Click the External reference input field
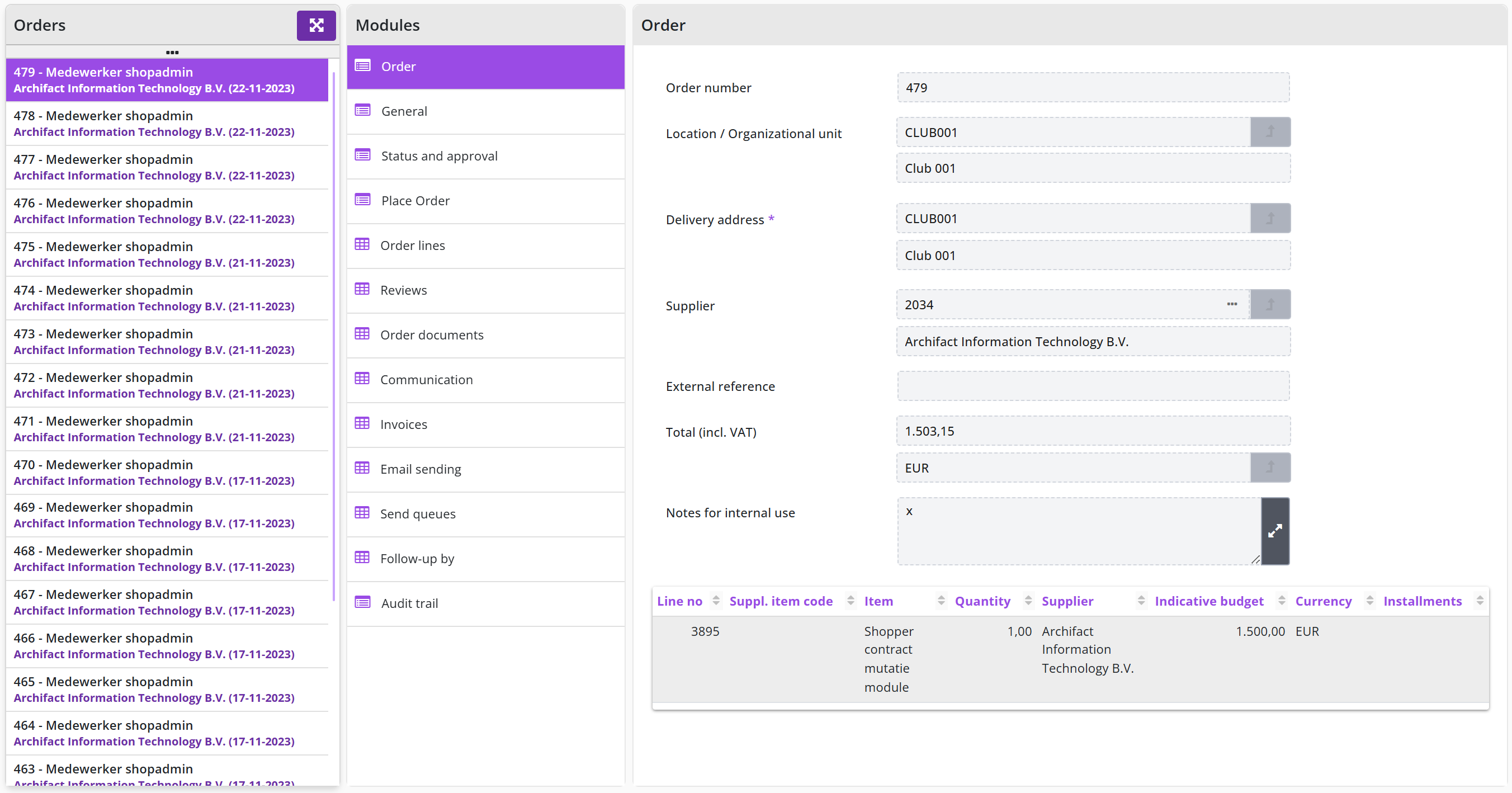 click(1093, 386)
